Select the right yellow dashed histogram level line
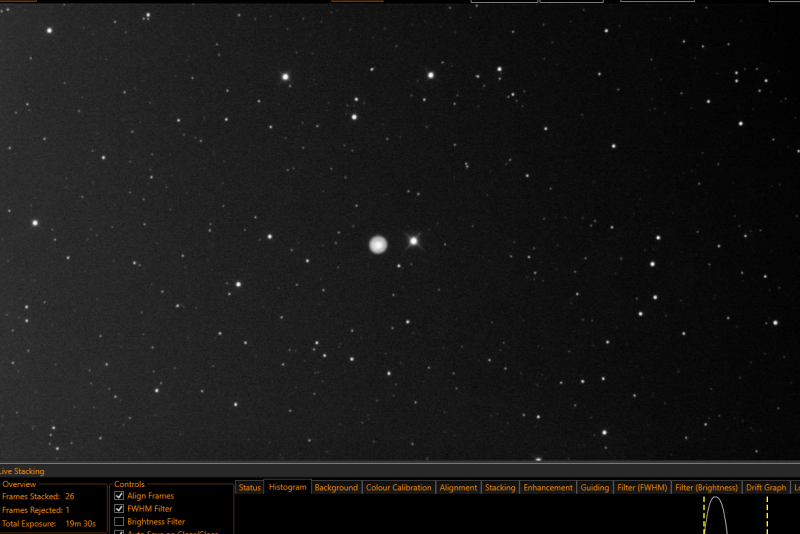 tap(767, 515)
